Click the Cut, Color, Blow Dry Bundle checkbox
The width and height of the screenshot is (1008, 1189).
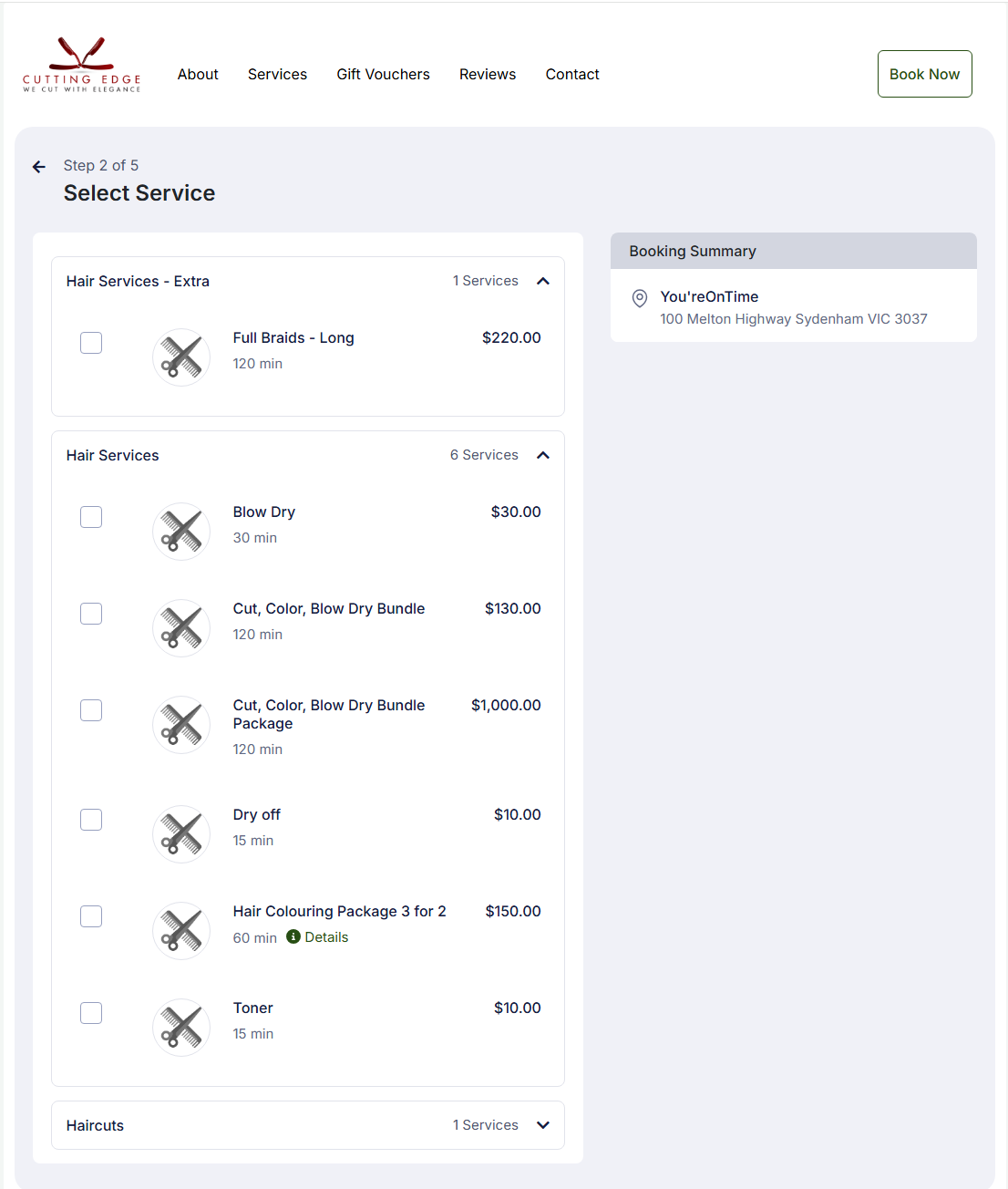pyautogui.click(x=90, y=613)
